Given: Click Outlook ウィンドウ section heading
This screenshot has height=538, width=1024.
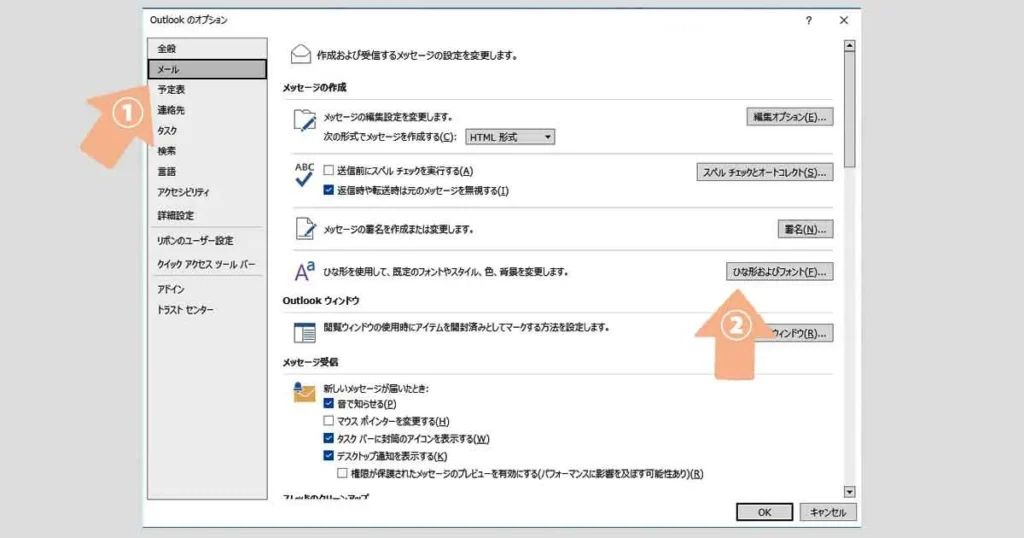Looking at the screenshot, I should tap(321, 300).
